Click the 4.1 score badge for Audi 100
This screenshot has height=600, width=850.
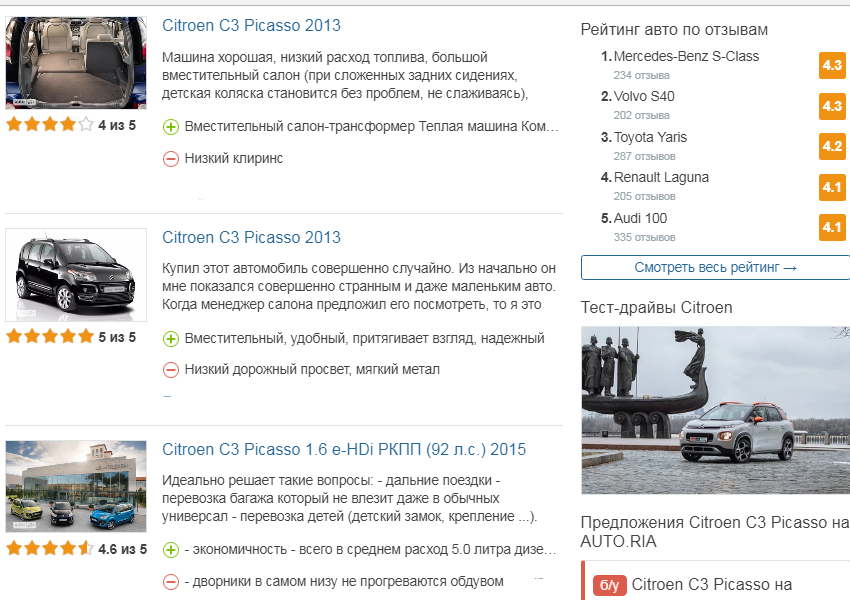click(x=832, y=228)
